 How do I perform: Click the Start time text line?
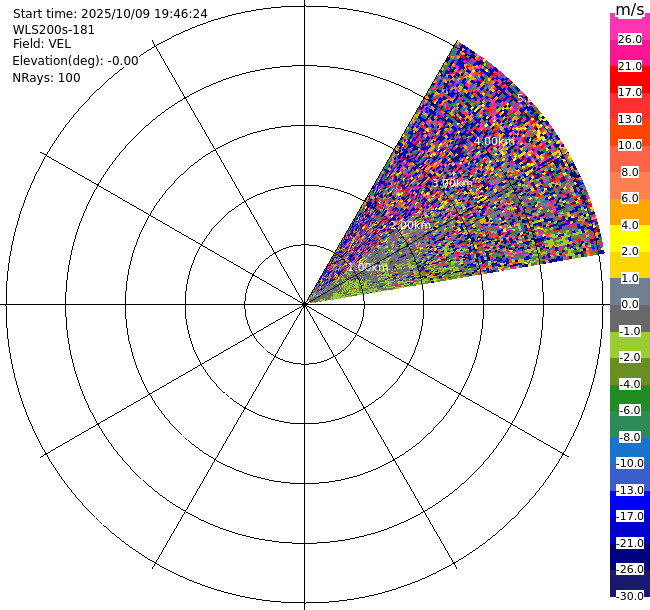pos(110,14)
